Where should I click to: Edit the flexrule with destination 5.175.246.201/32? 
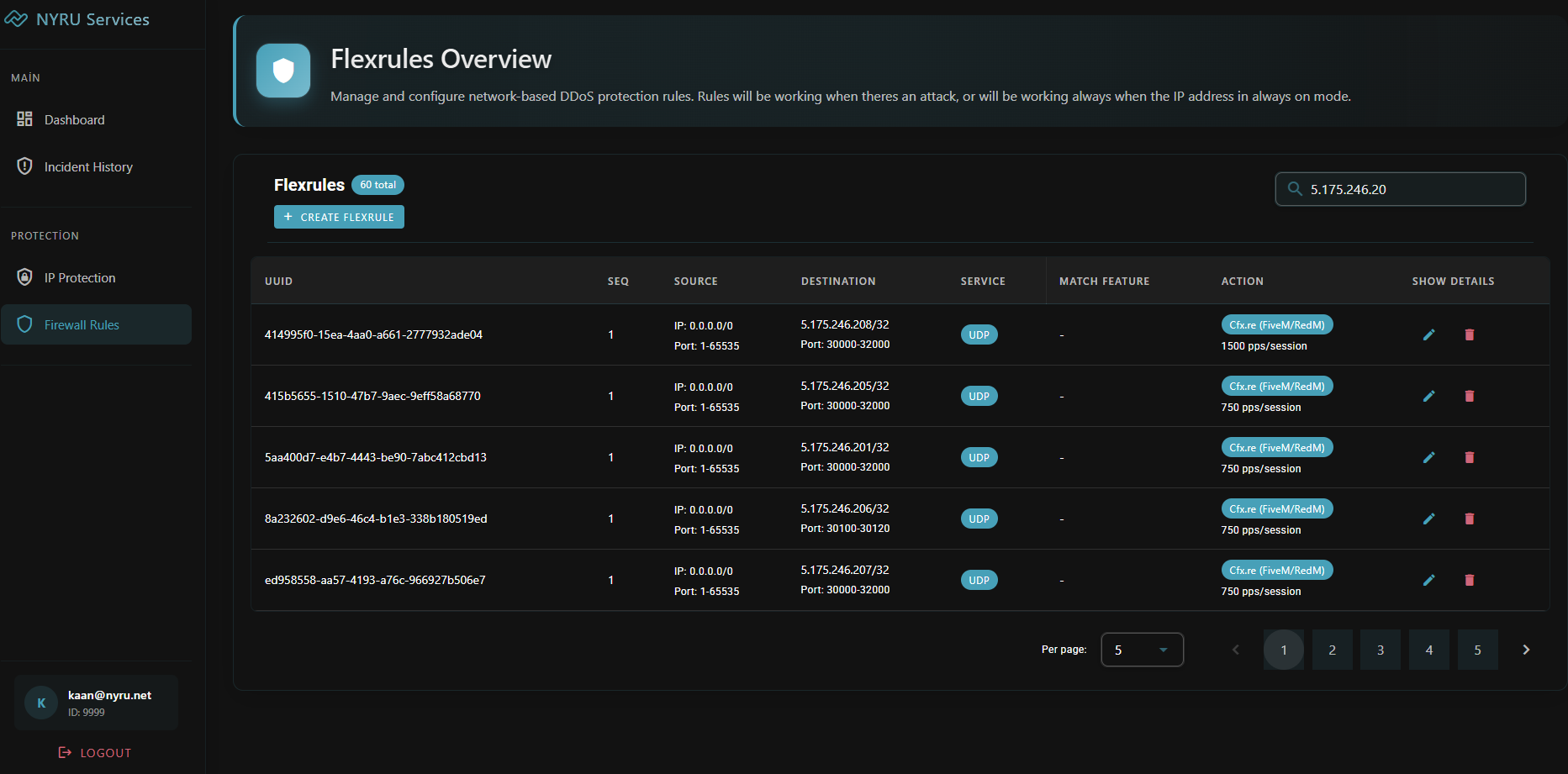click(x=1428, y=457)
